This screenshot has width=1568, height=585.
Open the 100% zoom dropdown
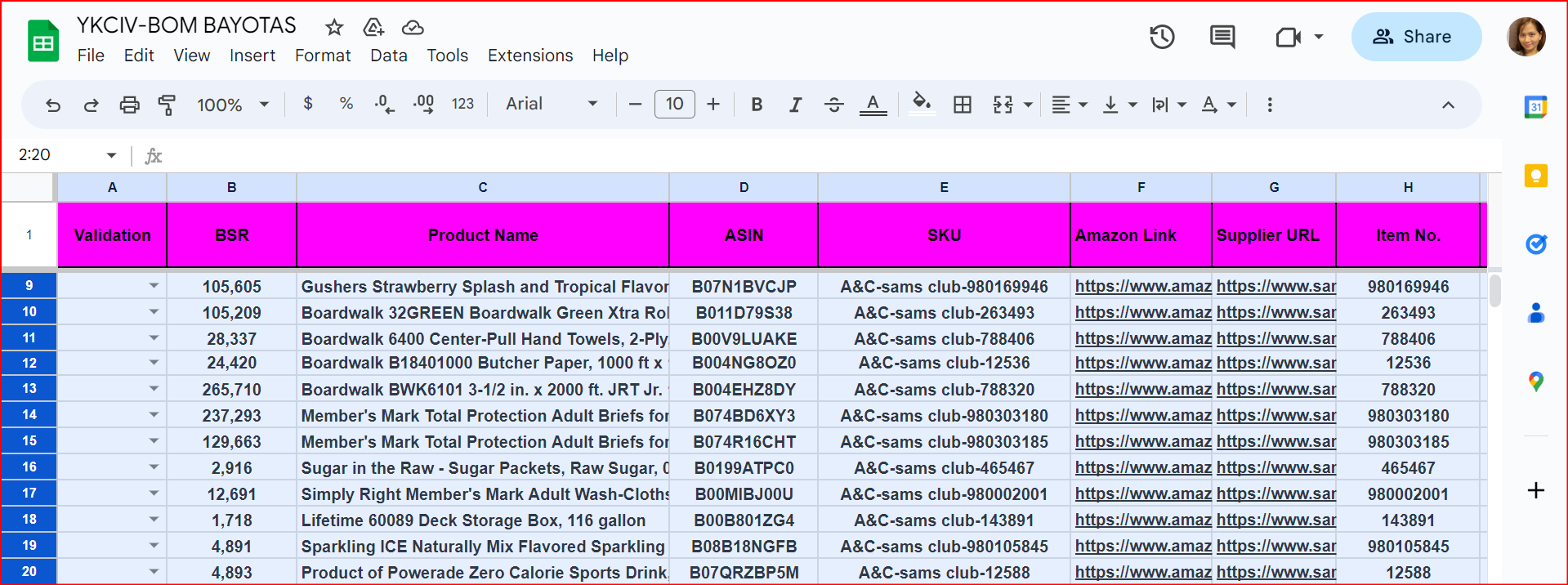coord(233,105)
